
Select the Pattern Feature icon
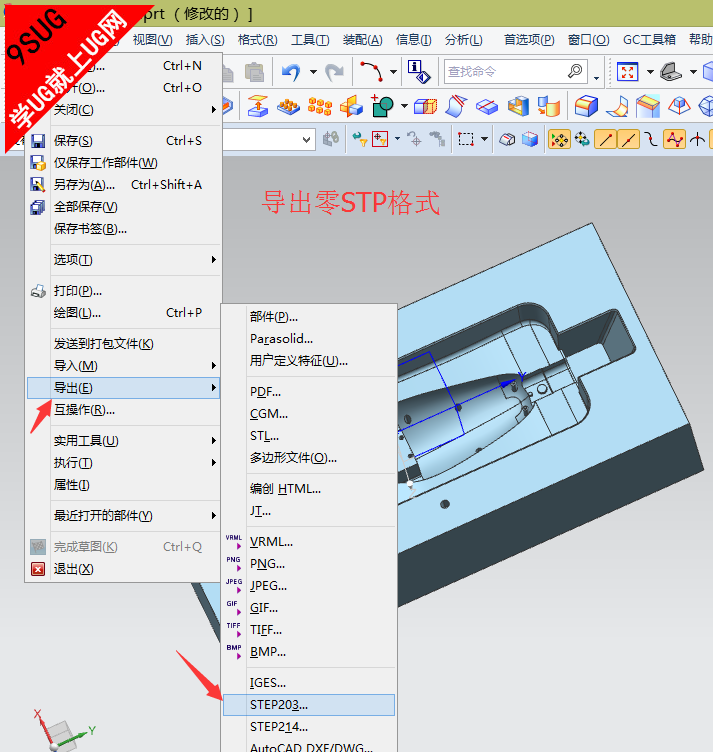tap(288, 107)
